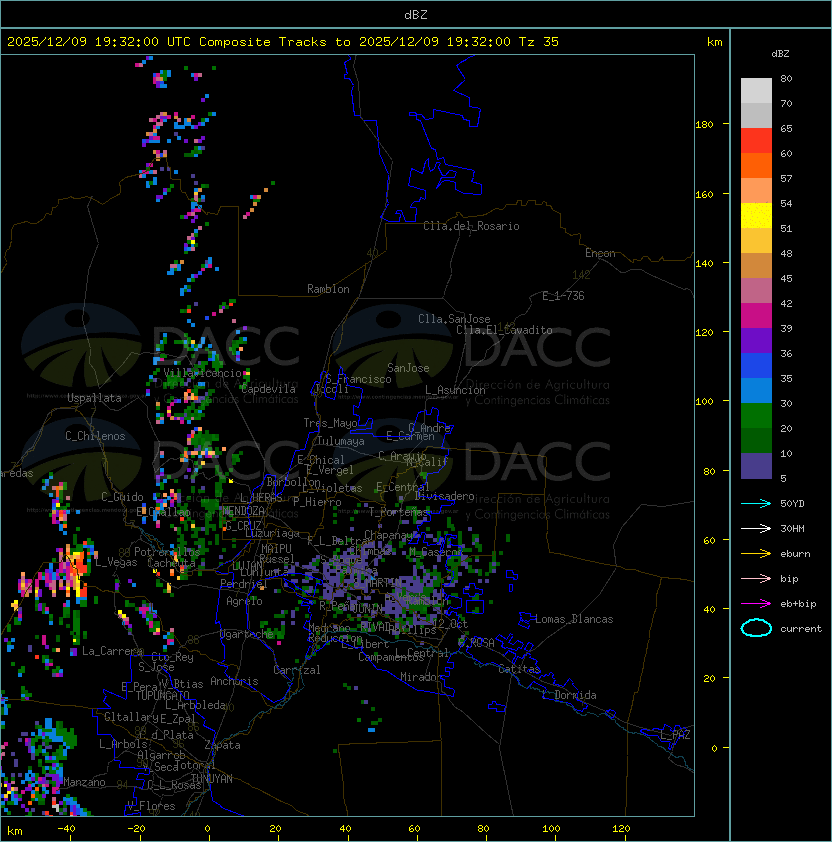832x842 pixels.
Task: Select the yellow 54-51 dBZ color swatch
Action: coord(756,215)
